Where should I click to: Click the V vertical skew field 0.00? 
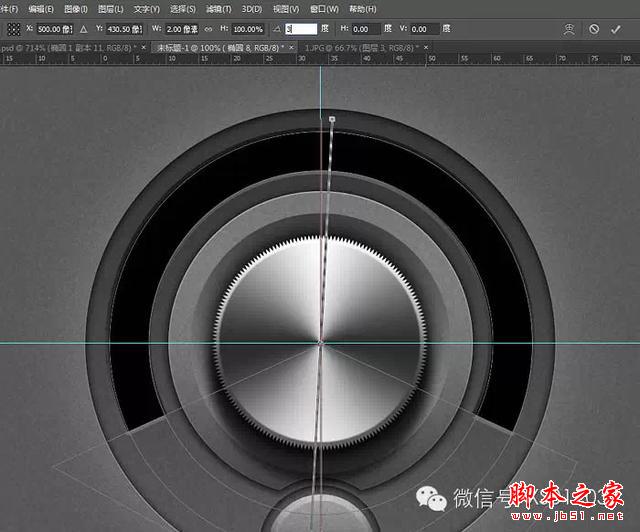click(x=425, y=29)
